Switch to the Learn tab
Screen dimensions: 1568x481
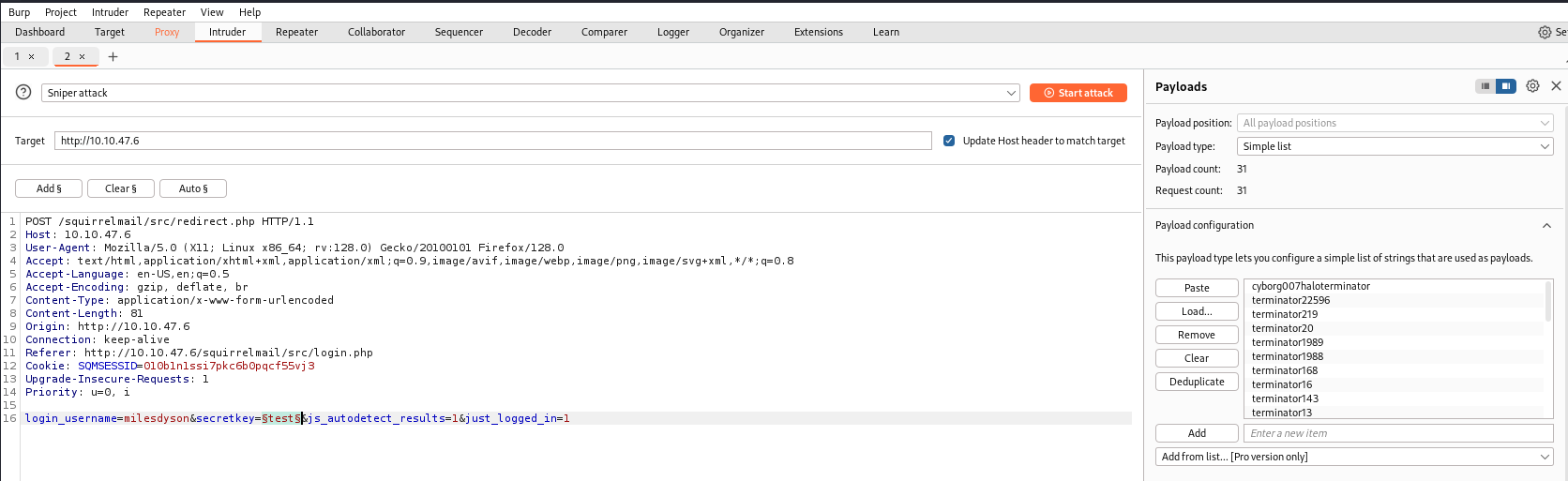coord(886,32)
